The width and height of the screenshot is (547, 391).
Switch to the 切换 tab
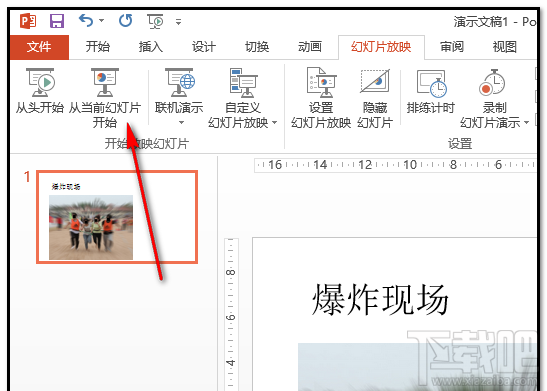pyautogui.click(x=257, y=47)
